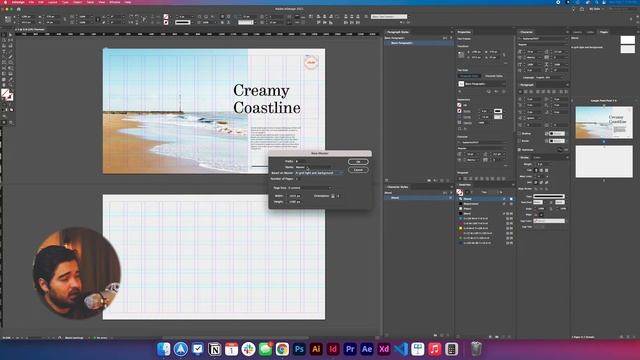
Task: Select the round join icon in Stroke panel
Action: point(542,182)
